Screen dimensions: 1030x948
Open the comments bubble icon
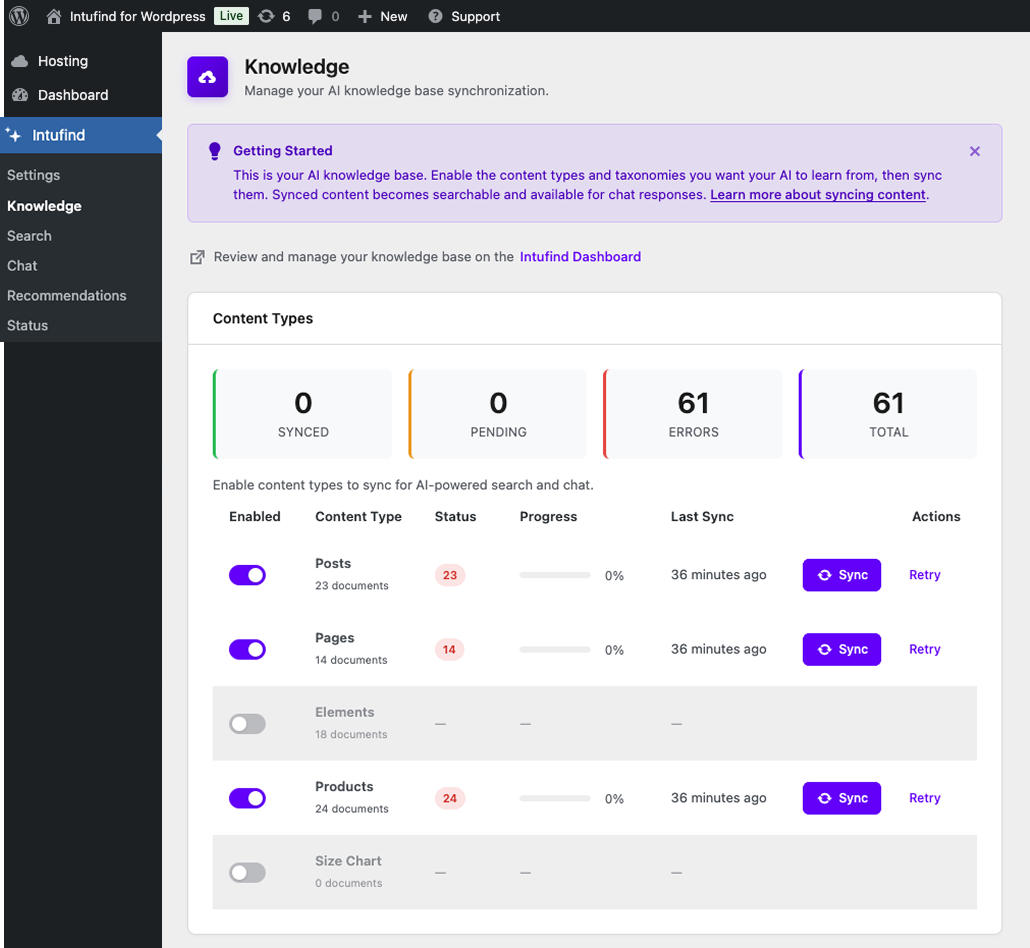(x=316, y=16)
